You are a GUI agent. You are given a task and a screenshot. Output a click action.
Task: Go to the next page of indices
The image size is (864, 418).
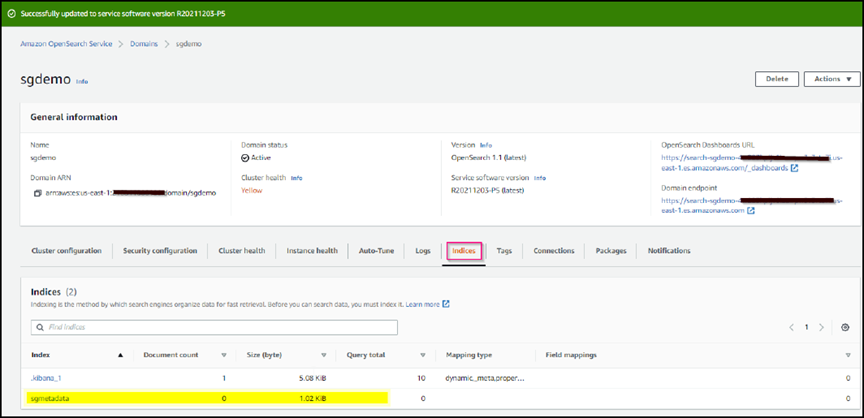(822, 327)
